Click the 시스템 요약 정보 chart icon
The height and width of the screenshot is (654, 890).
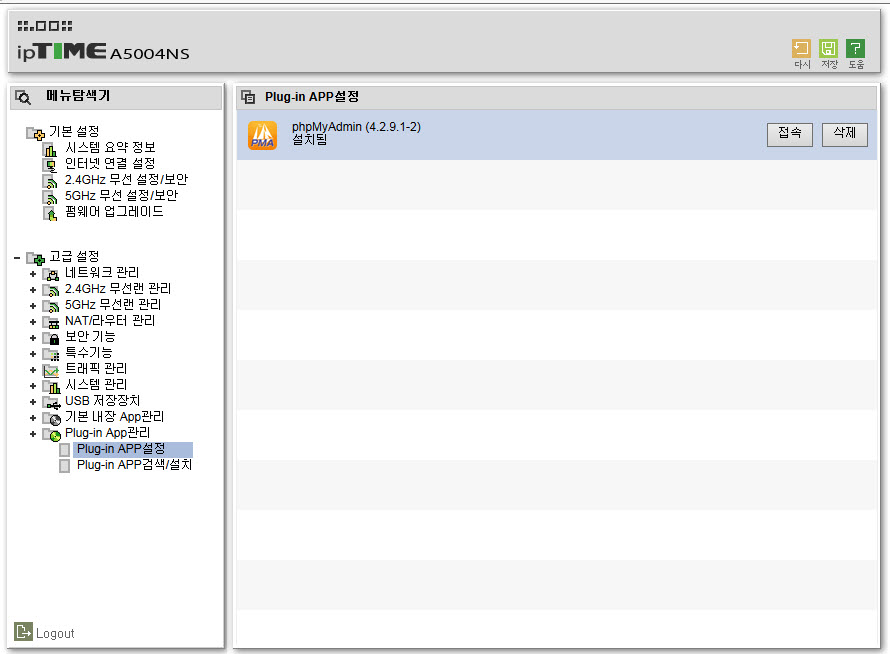tap(51, 149)
